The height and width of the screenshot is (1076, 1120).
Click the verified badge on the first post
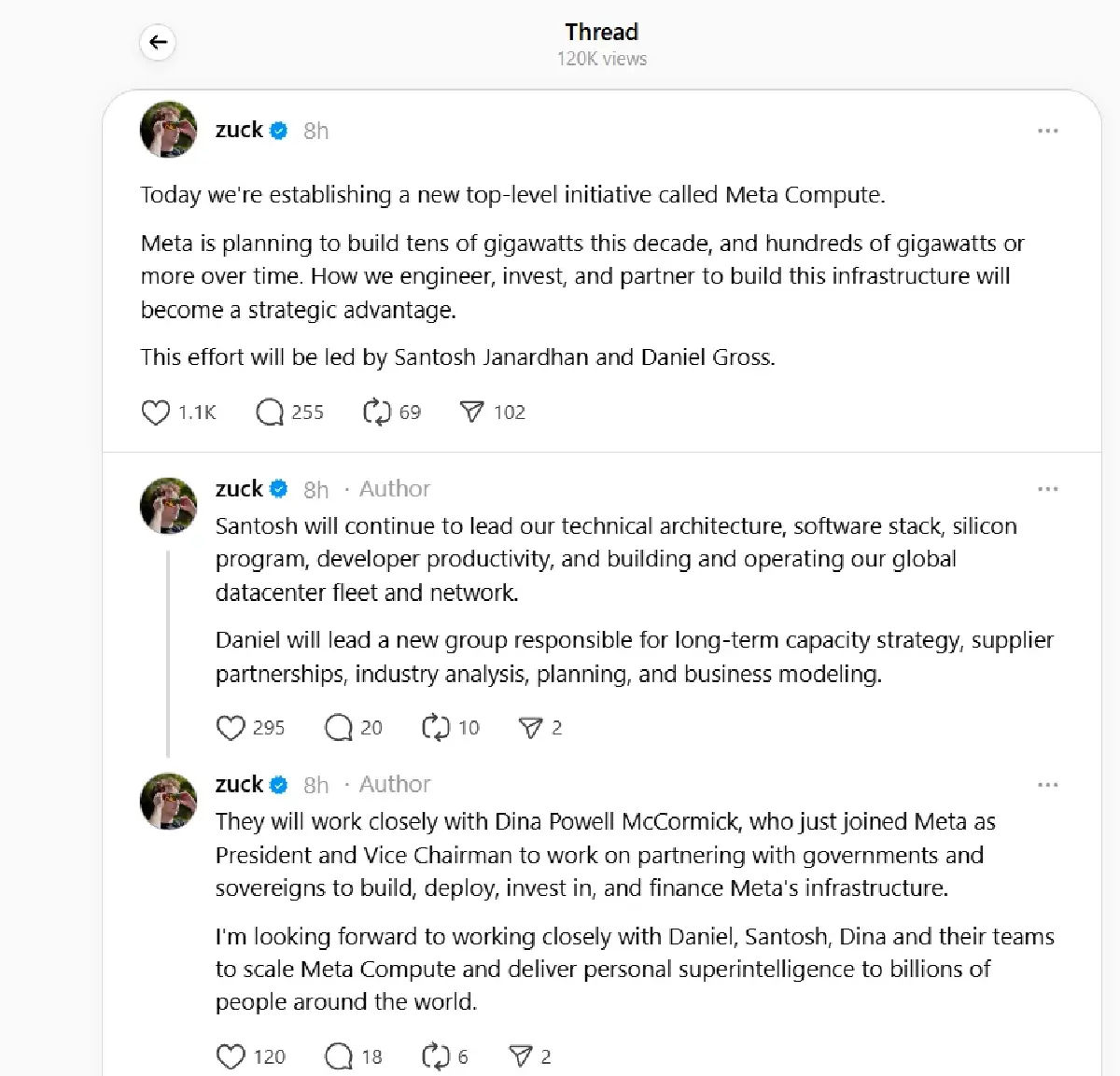click(x=278, y=131)
